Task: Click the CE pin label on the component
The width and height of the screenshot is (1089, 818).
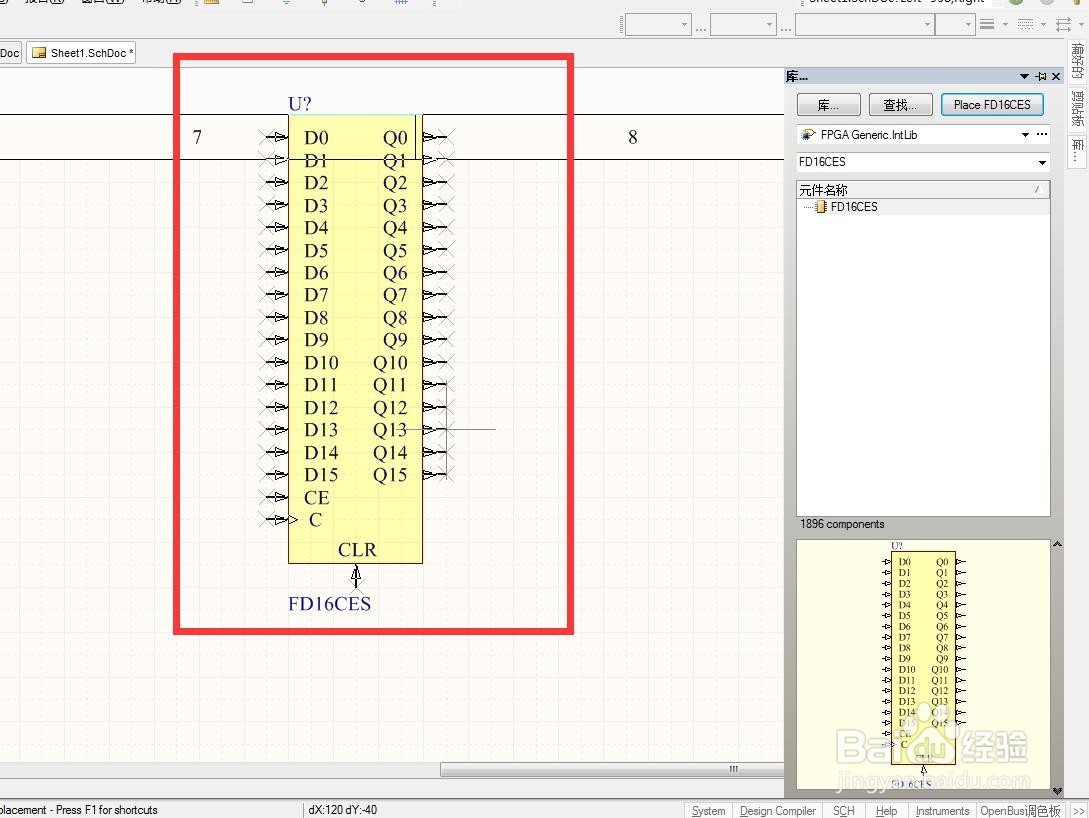Action: click(x=317, y=498)
